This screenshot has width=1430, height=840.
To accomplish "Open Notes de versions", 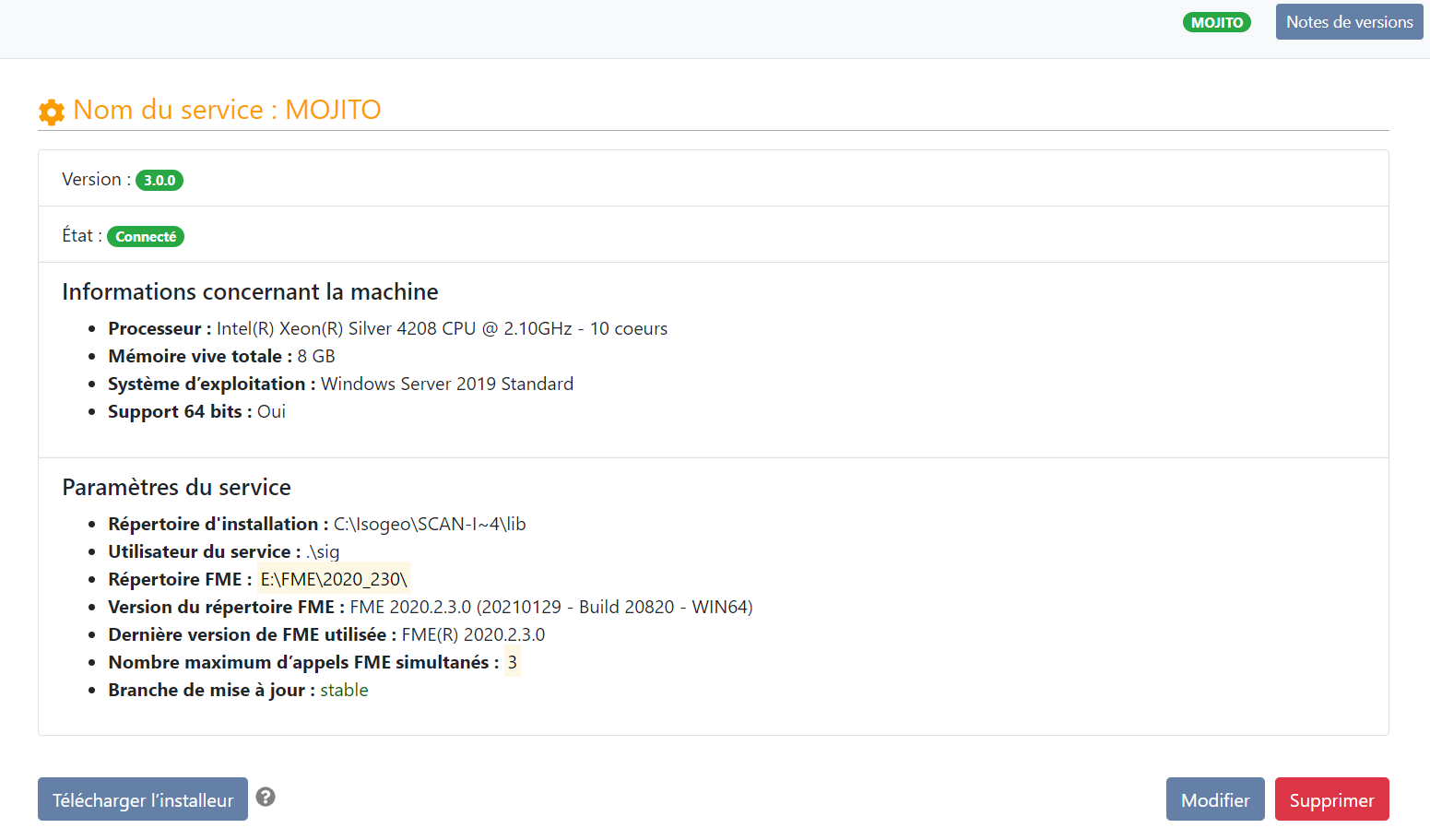I will click(x=1349, y=22).
